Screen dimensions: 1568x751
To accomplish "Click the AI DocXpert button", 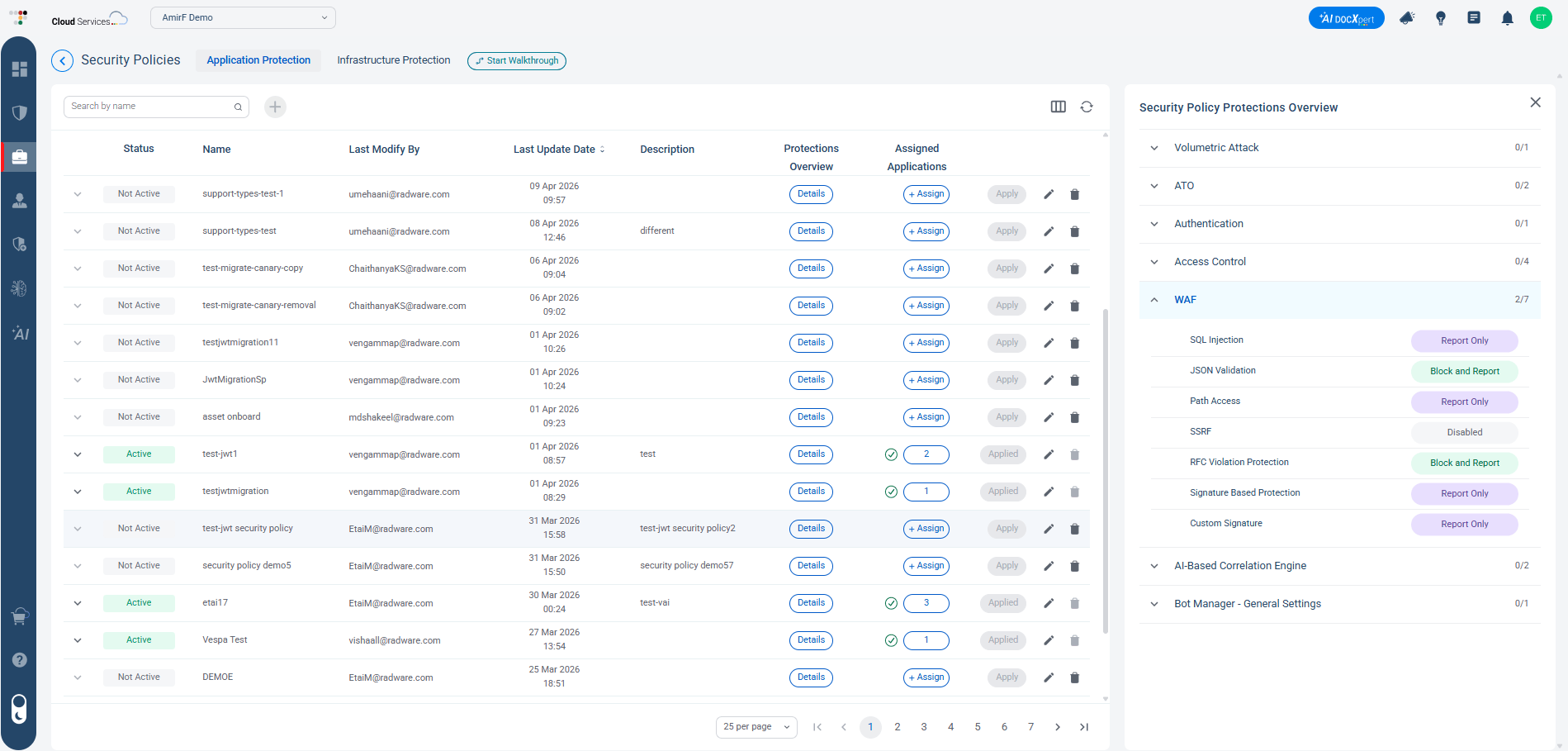I will coord(1346,18).
